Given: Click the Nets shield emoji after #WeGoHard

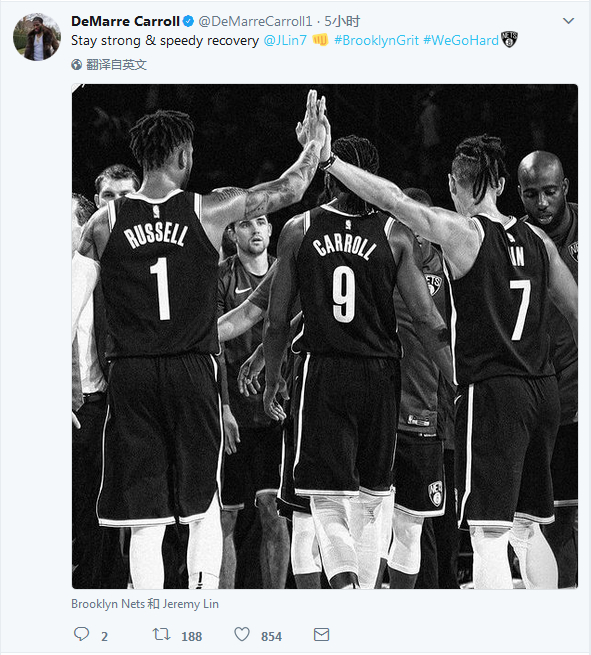Looking at the screenshot, I should [509, 39].
